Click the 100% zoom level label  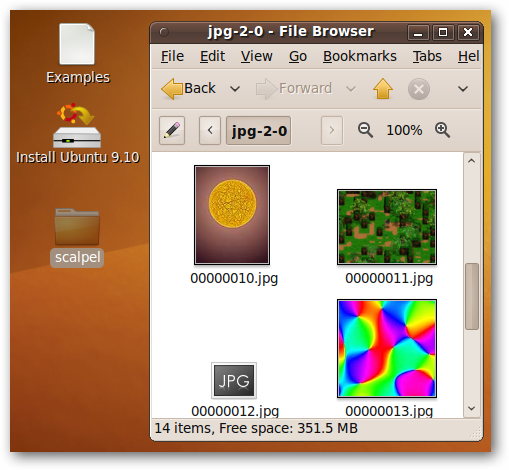[x=404, y=130]
